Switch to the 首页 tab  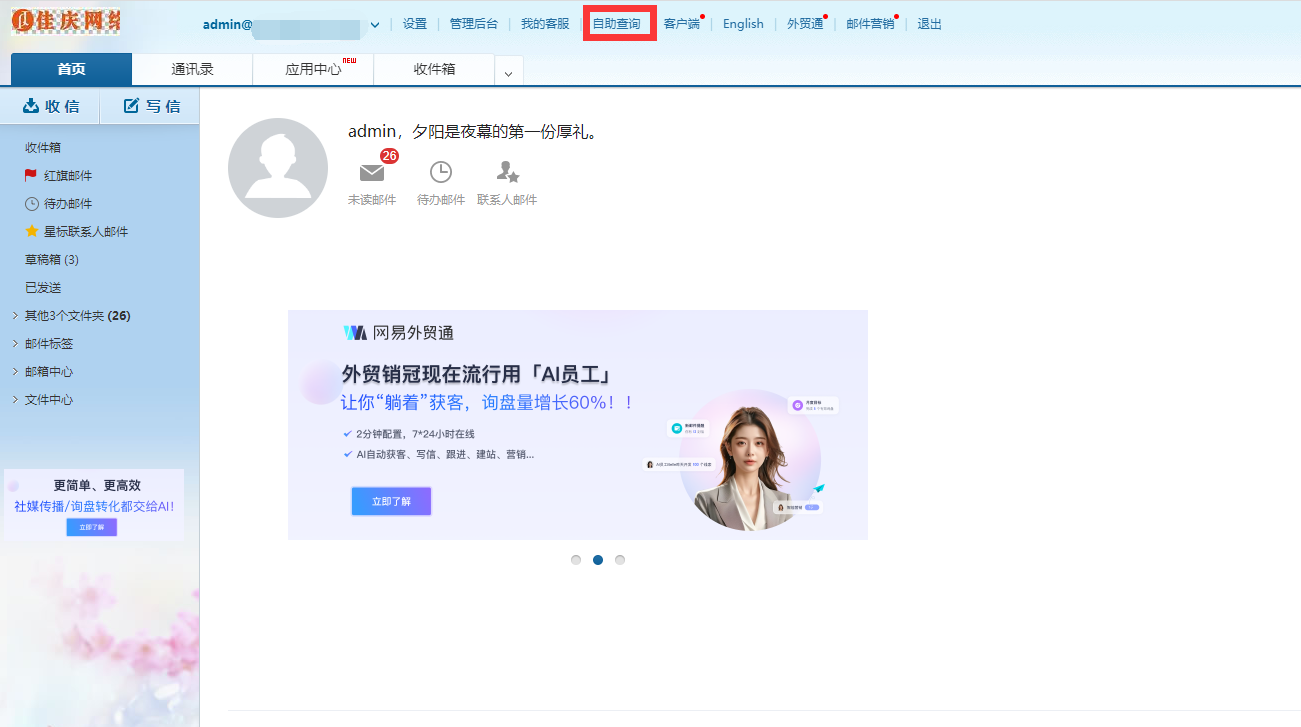point(71,69)
